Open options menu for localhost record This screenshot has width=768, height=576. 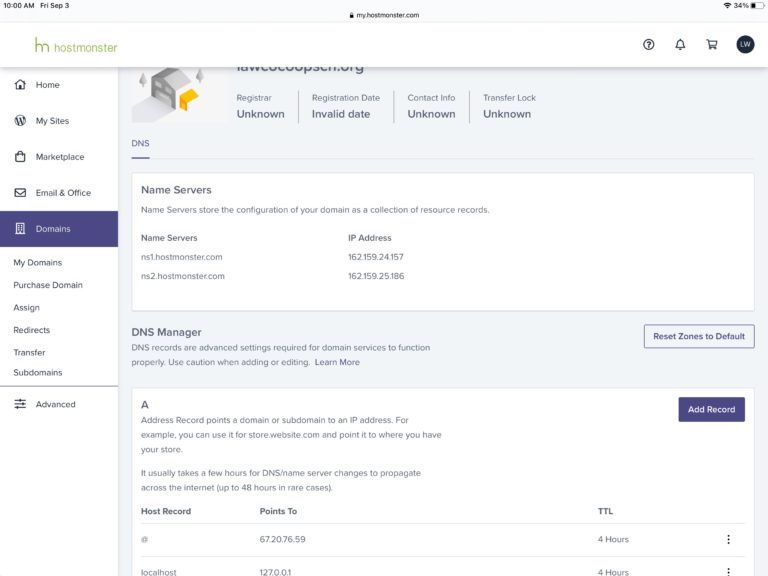point(728,571)
